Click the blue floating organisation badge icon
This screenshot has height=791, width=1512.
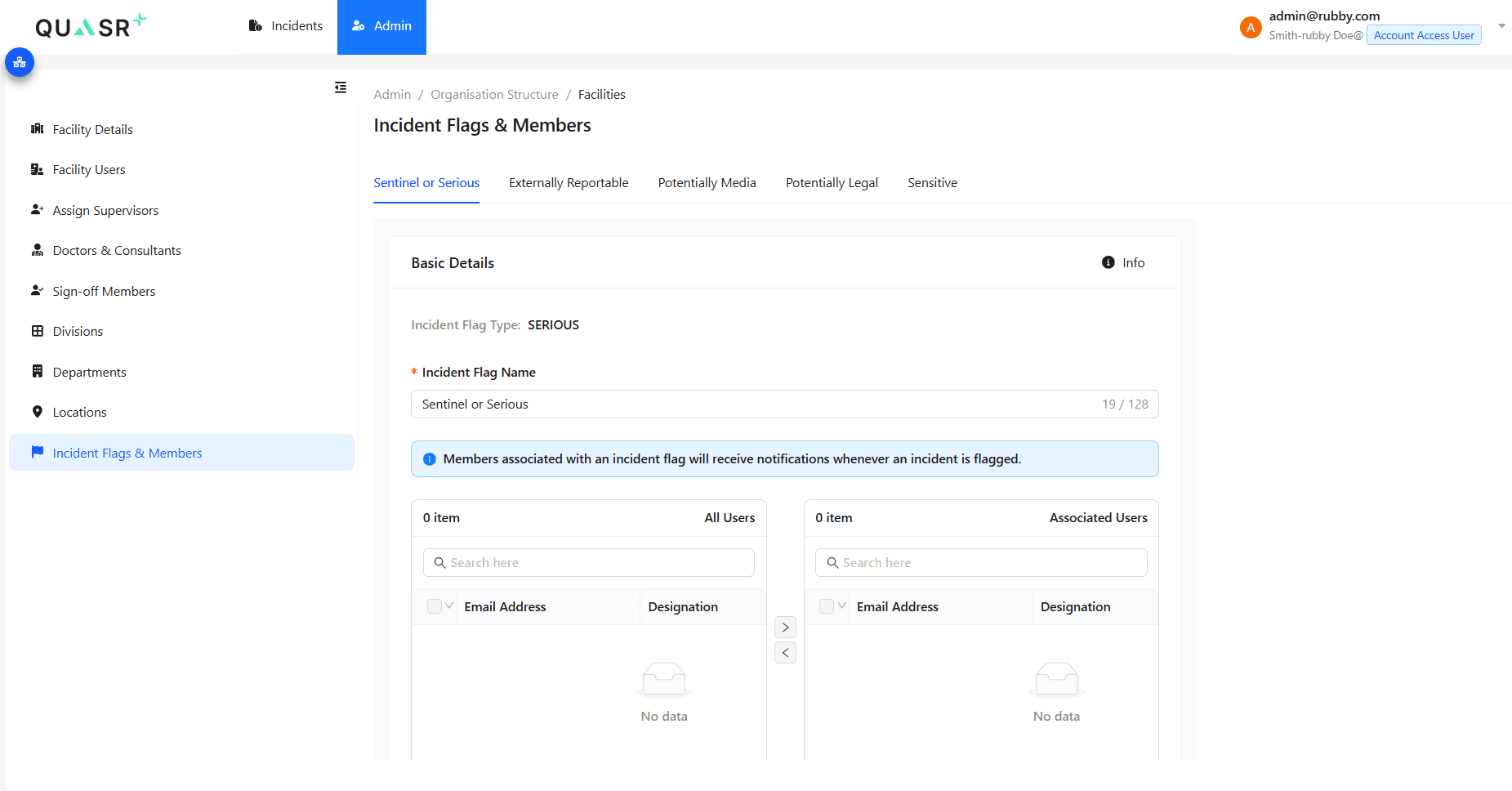click(x=19, y=62)
